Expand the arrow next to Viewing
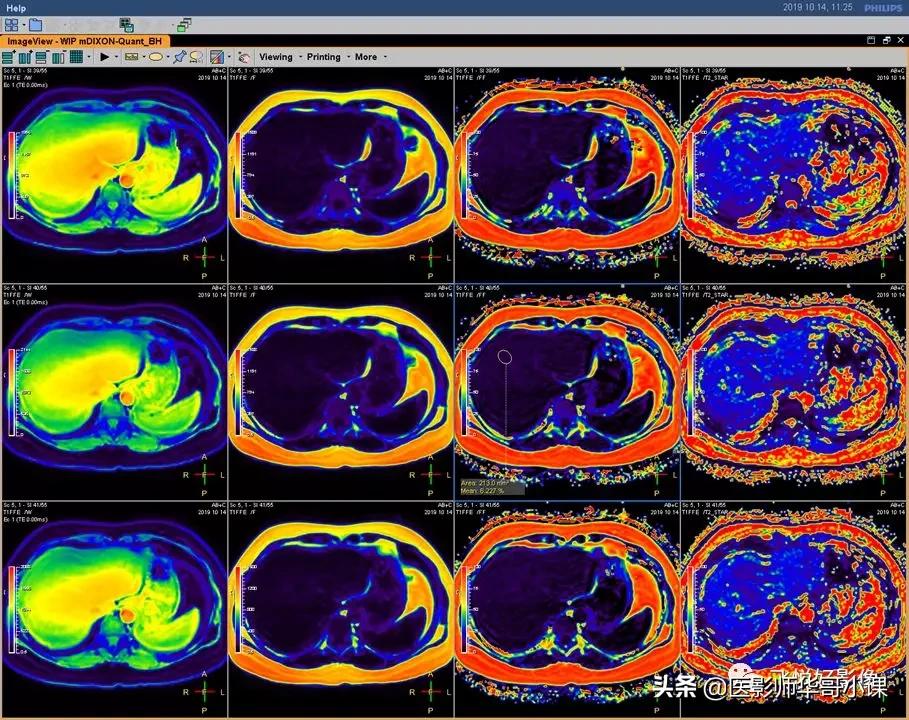The width and height of the screenshot is (909, 720). pos(300,57)
